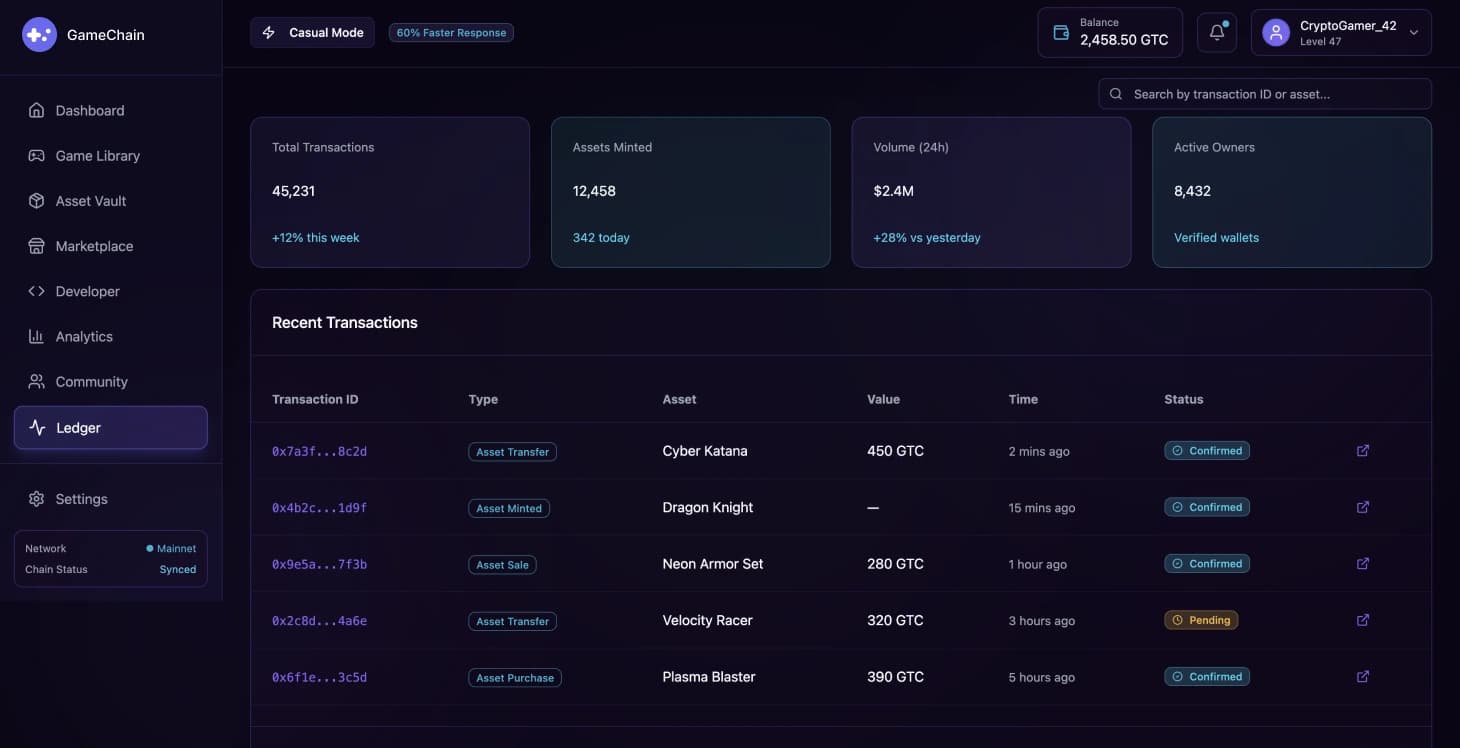Click the transaction search field
The height and width of the screenshot is (748, 1460).
pyautogui.click(x=1264, y=93)
